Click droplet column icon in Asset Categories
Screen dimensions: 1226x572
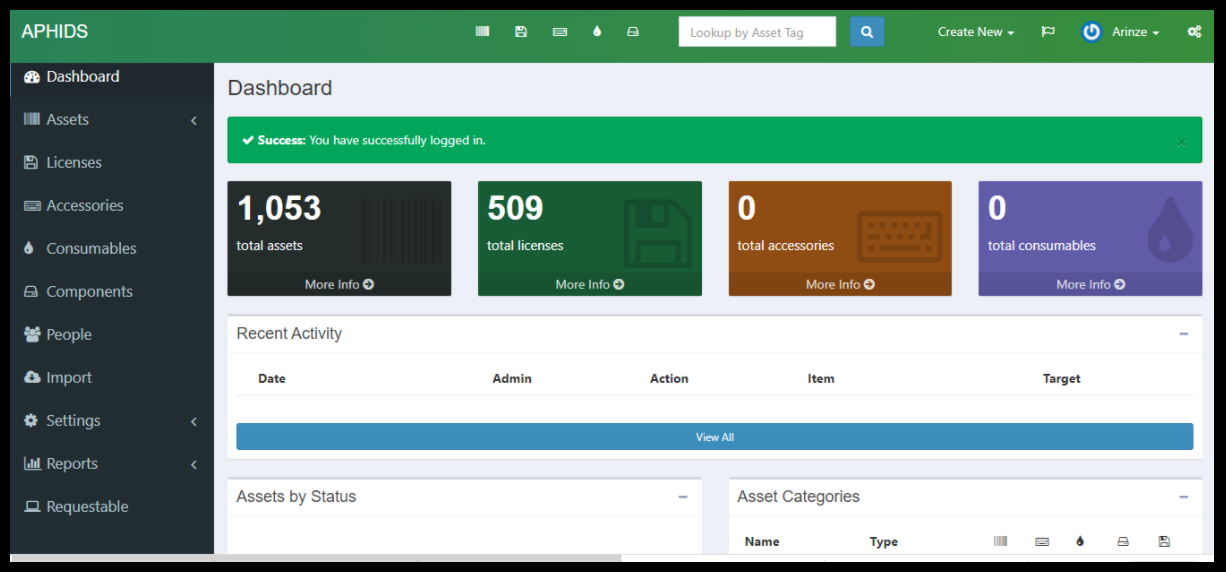[1080, 541]
